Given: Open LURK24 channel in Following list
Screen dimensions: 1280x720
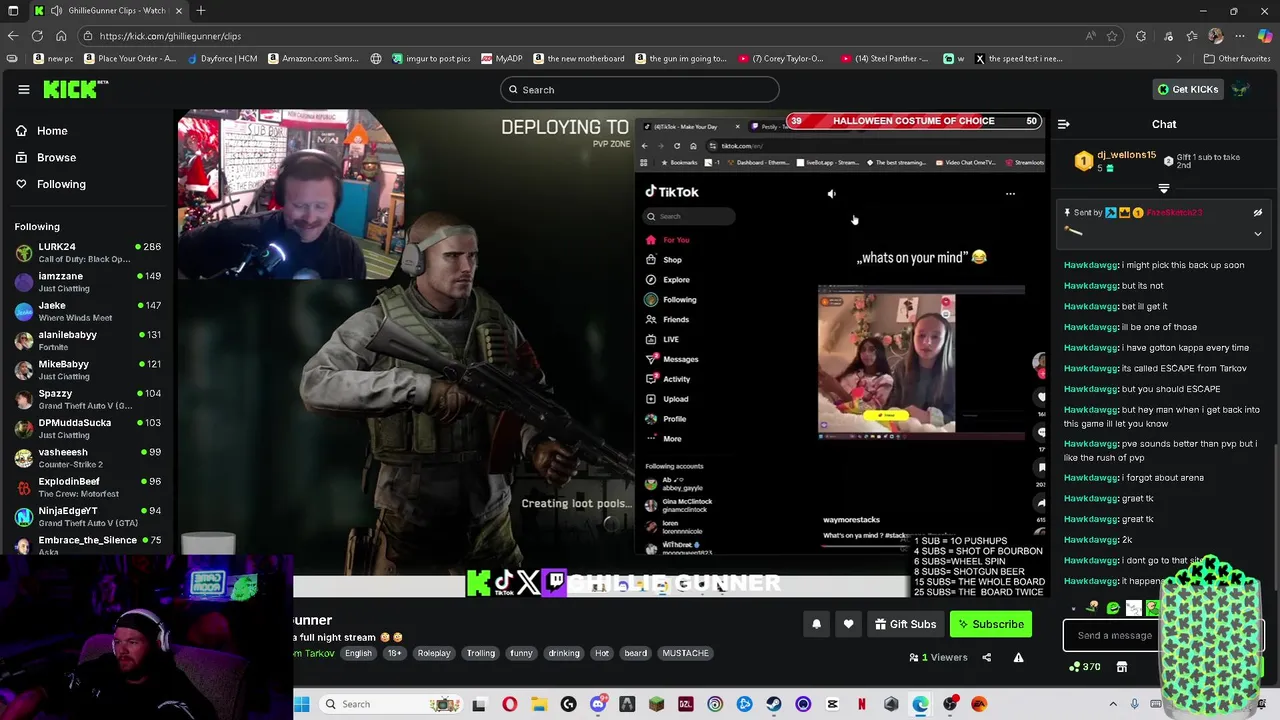Looking at the screenshot, I should 88,252.
